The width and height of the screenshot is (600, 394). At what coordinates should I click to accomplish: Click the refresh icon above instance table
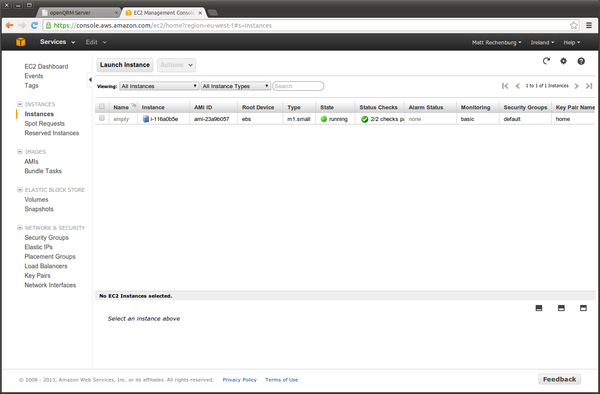click(546, 61)
